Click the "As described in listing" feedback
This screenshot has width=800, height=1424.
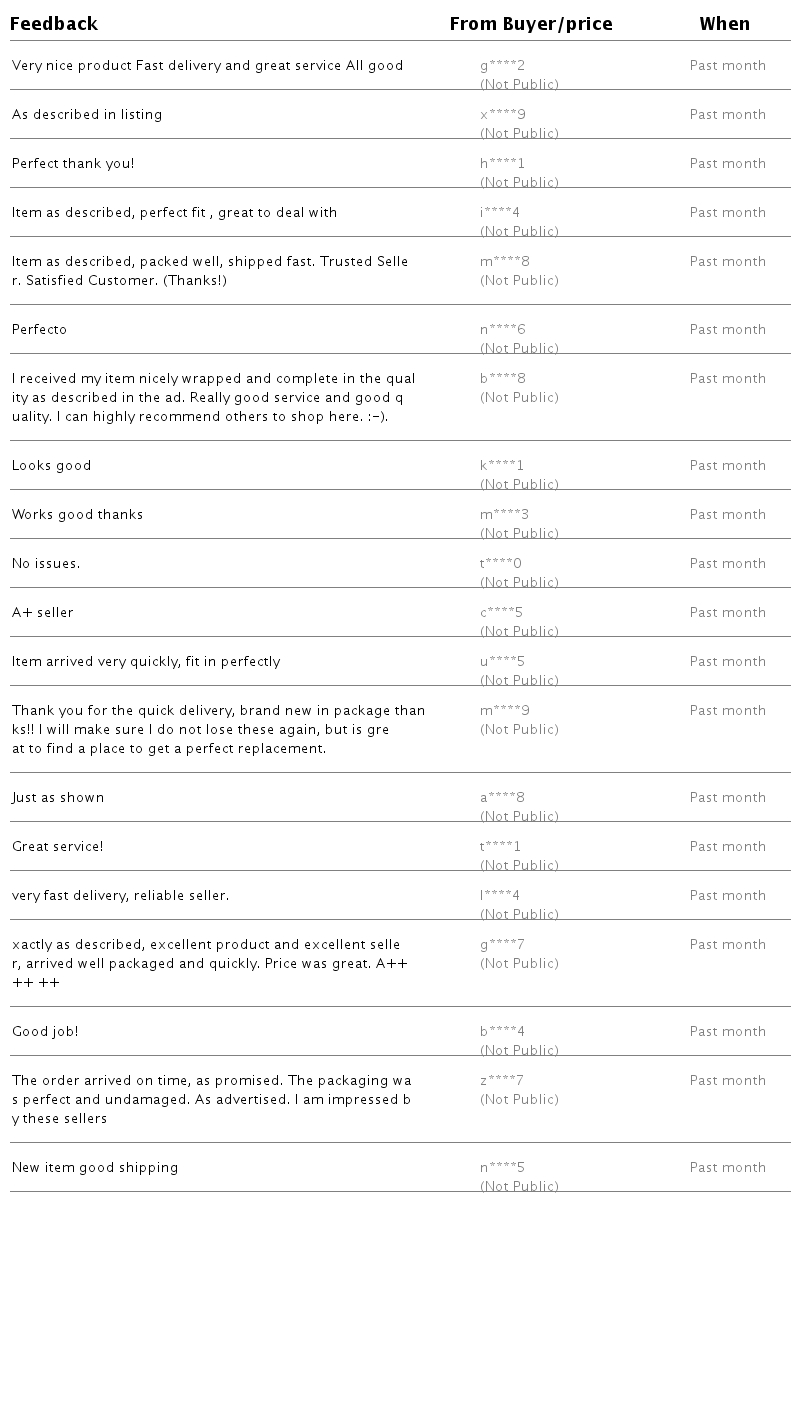click(x=87, y=115)
